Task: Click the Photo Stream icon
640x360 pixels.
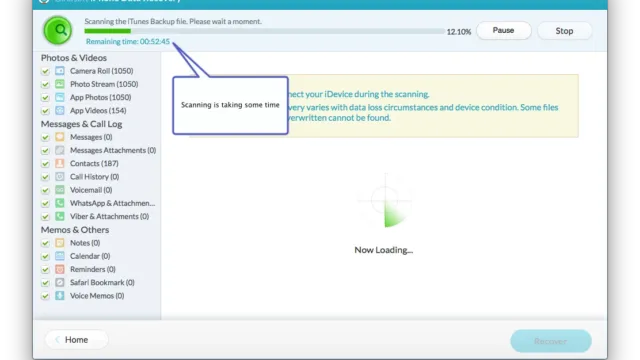Action: (60, 84)
